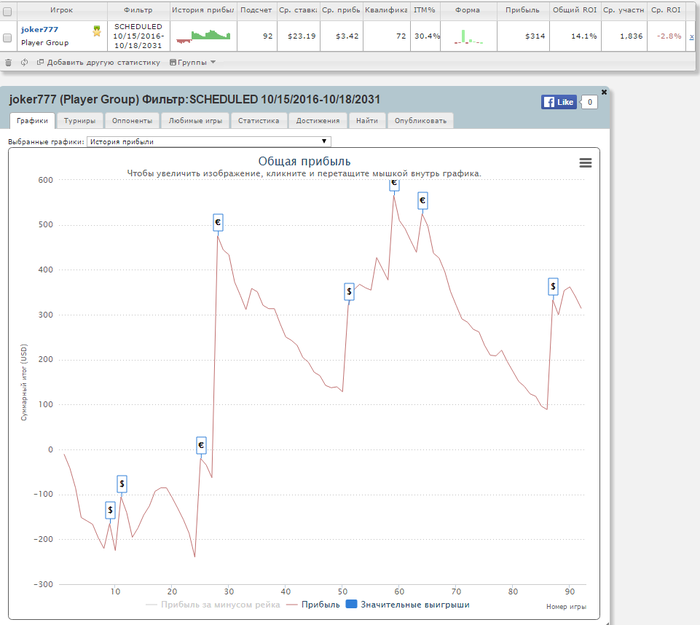Image resolution: width=700 pixels, height=625 pixels.
Task: Click the $ marker near game 87
Action: click(553, 287)
